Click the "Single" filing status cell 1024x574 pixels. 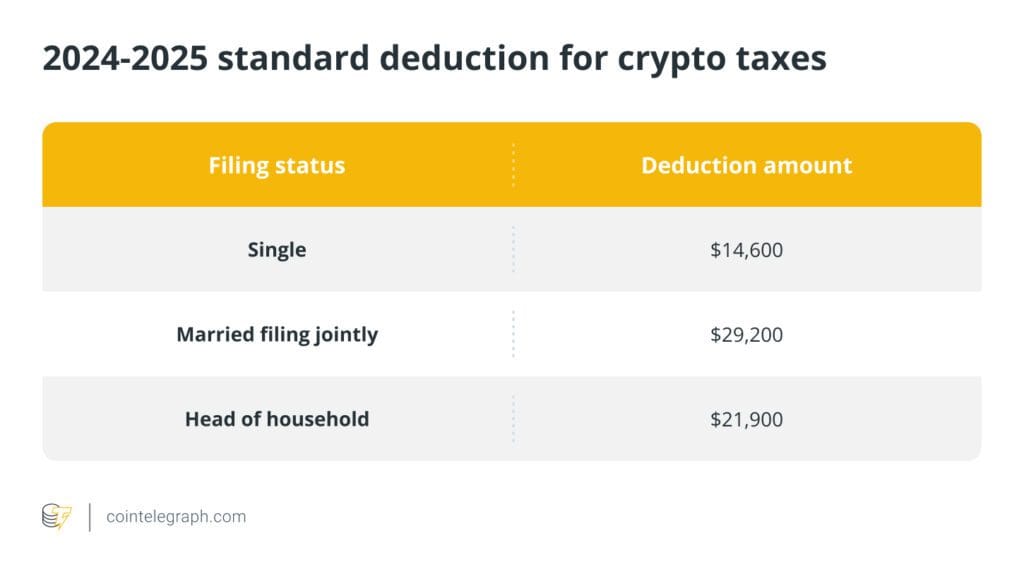pos(276,249)
